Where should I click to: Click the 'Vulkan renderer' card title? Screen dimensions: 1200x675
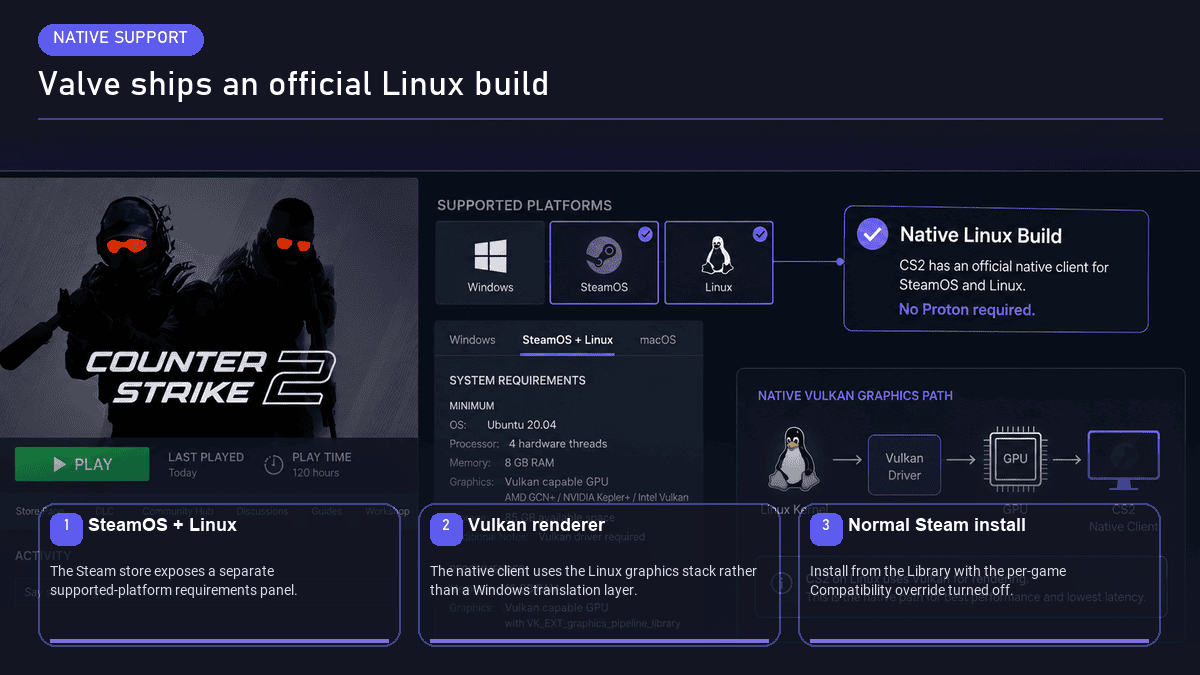(536, 525)
